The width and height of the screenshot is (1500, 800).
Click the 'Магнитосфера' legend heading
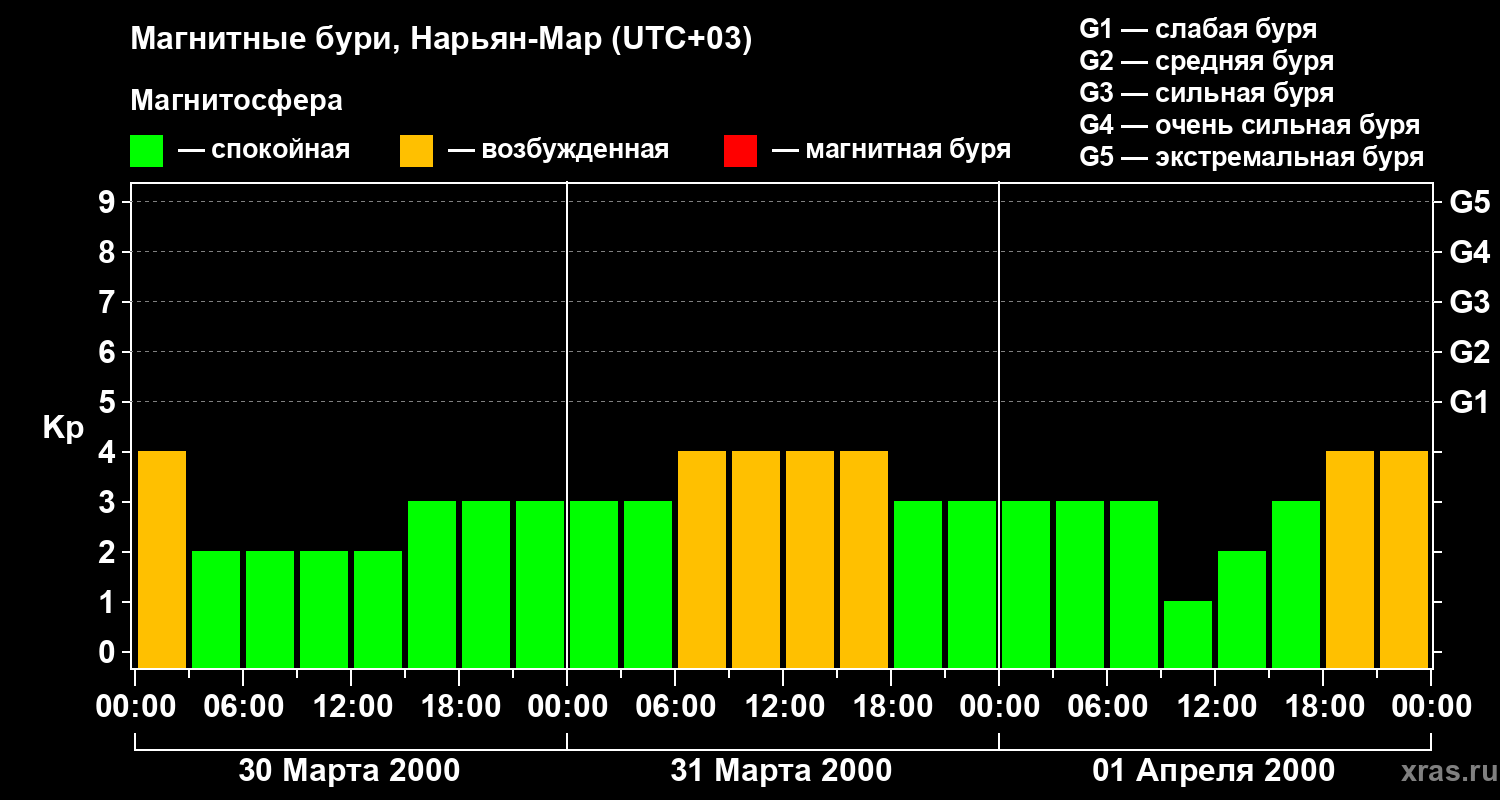pos(237,101)
